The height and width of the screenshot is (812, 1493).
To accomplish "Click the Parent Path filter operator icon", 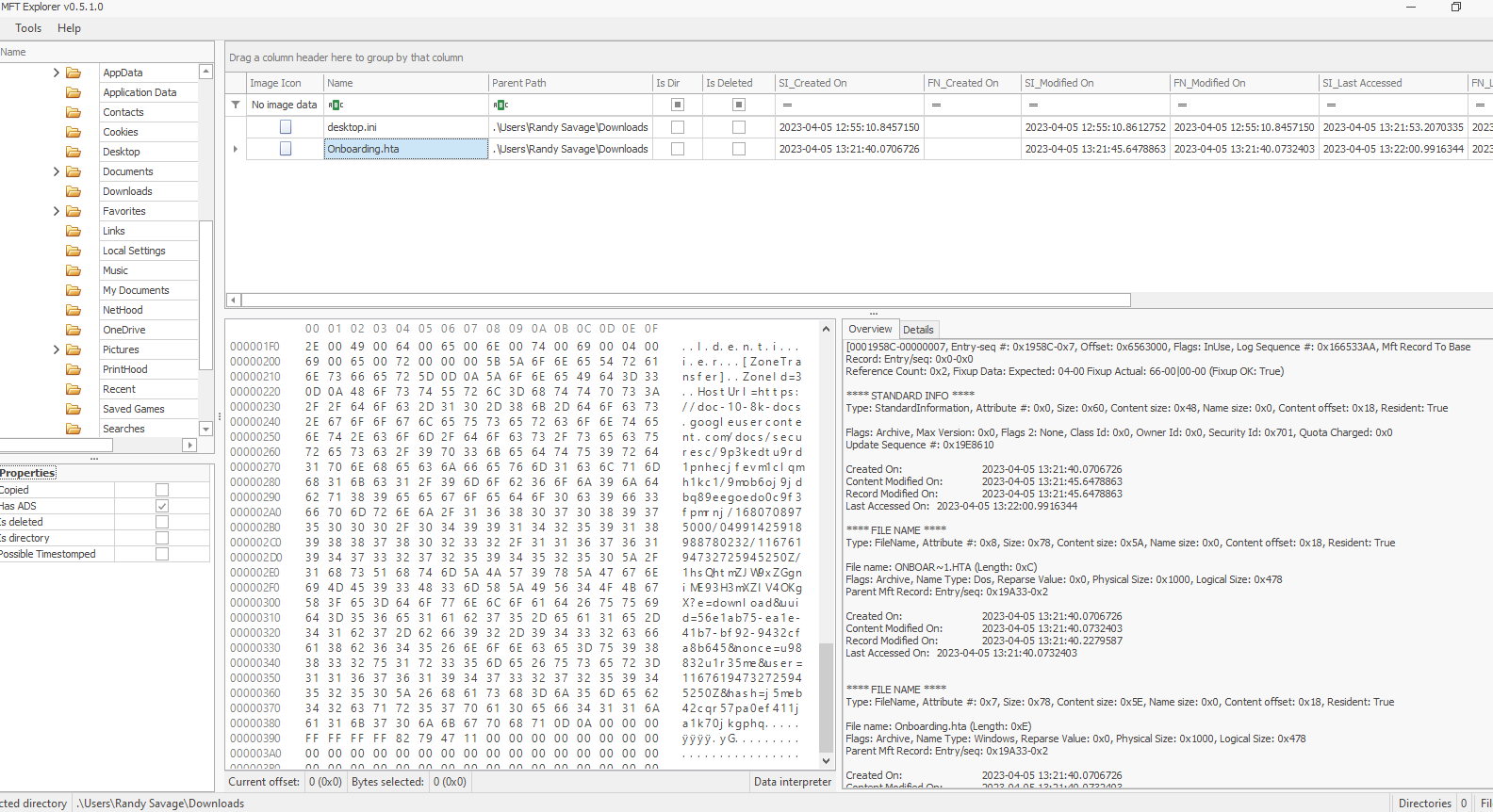I will click(x=500, y=105).
